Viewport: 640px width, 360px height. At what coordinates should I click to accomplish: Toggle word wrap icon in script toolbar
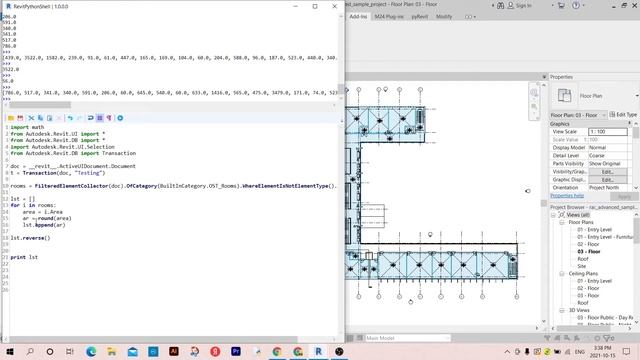(x=90, y=118)
